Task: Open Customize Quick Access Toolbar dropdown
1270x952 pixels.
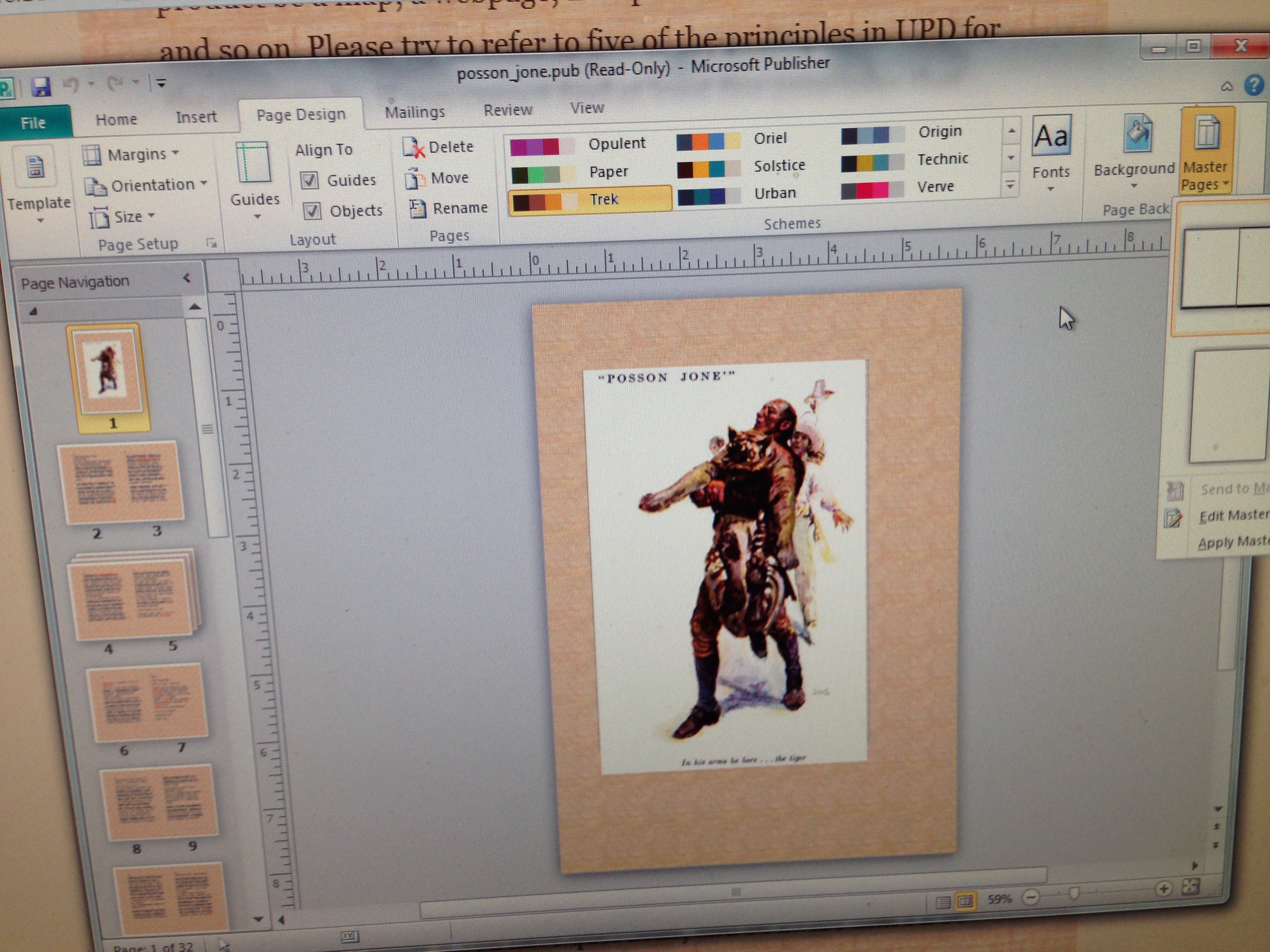Action: 161,83
